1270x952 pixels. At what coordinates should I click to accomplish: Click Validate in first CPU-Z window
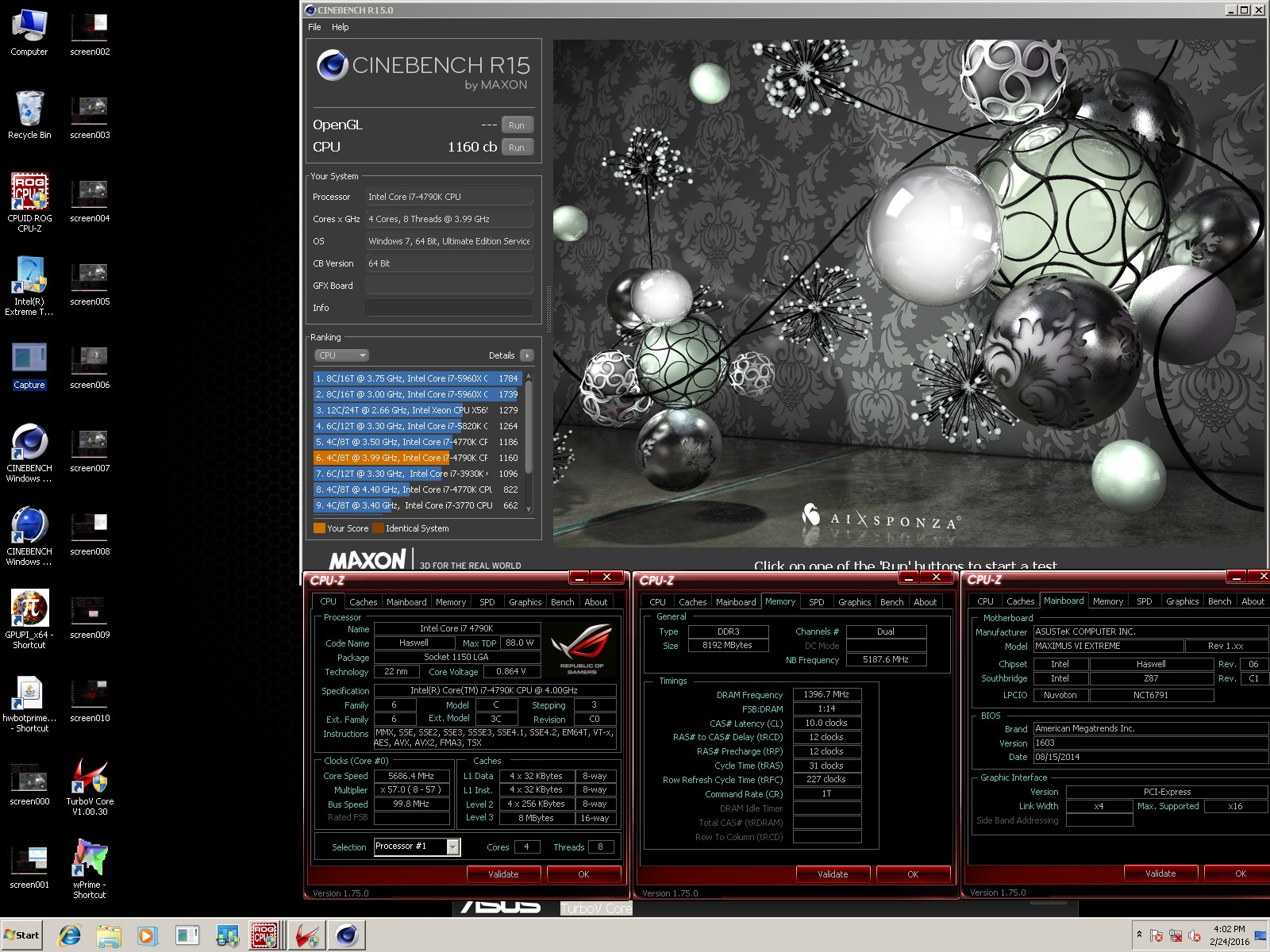(503, 874)
